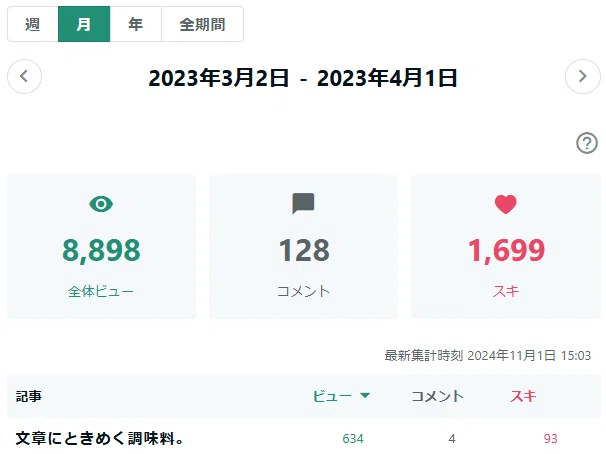Switch to the 年 tab
Viewport: 606px width, 454px height.
(x=136, y=24)
